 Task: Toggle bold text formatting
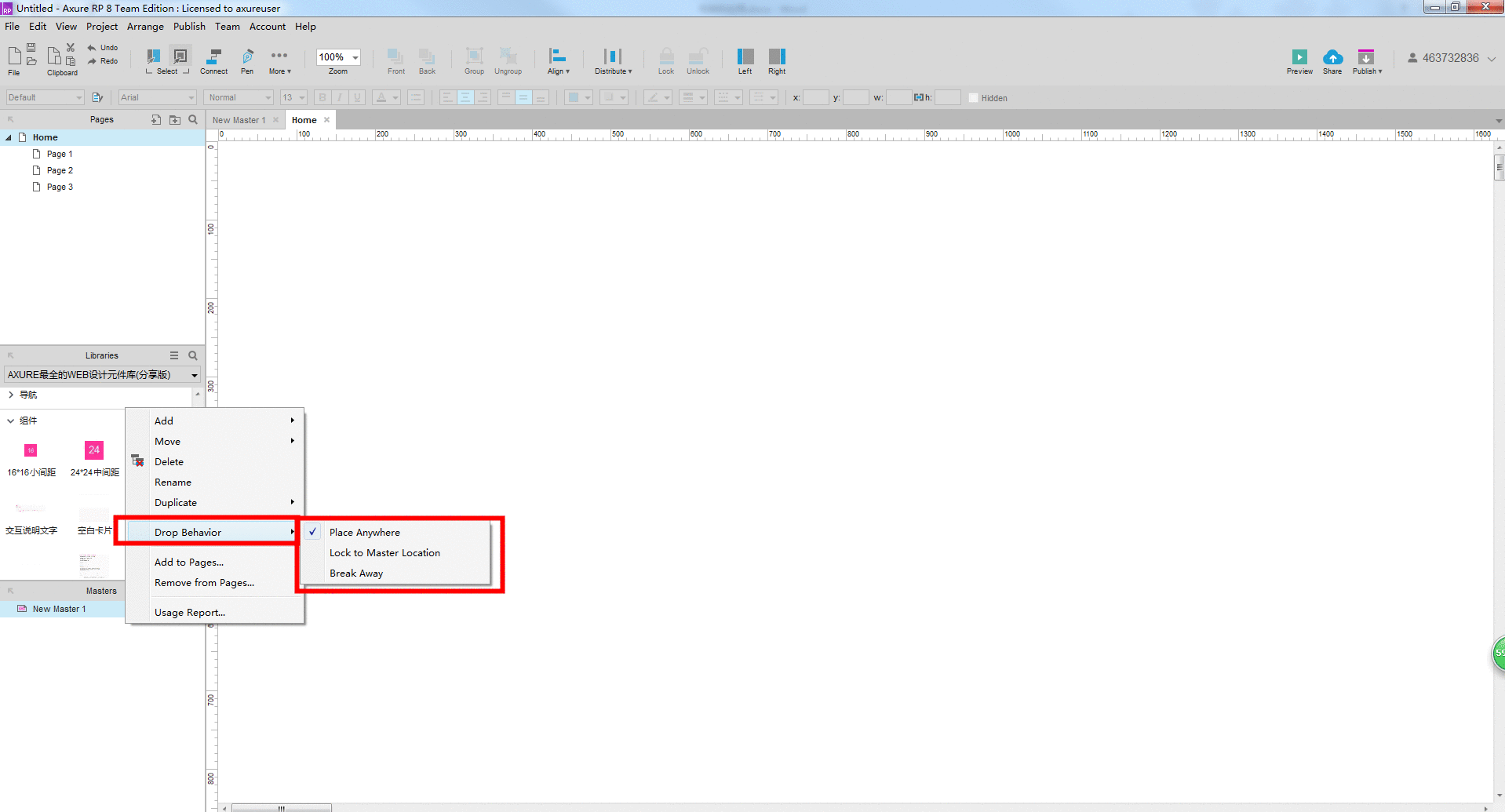(322, 97)
